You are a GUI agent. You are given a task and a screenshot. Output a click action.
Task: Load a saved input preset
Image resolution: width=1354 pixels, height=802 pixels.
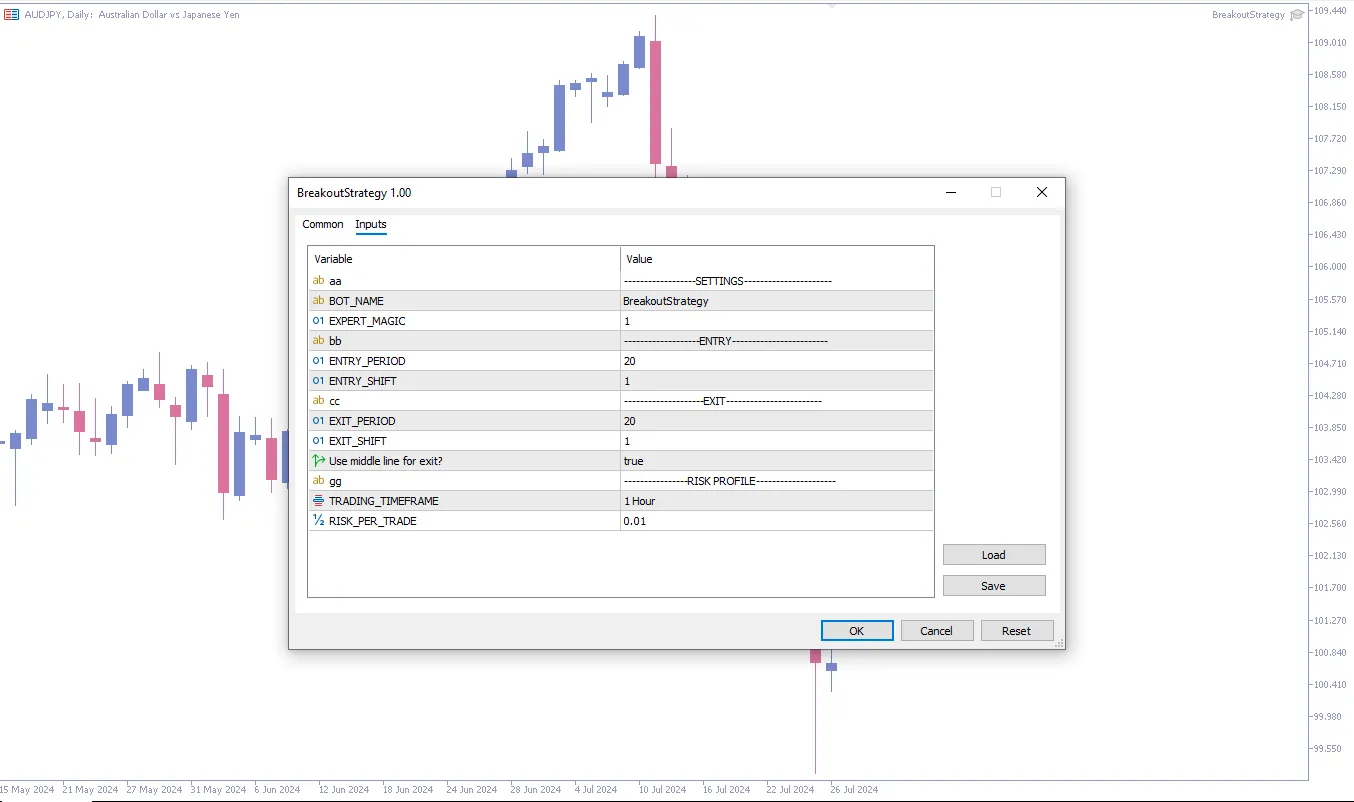coord(993,555)
